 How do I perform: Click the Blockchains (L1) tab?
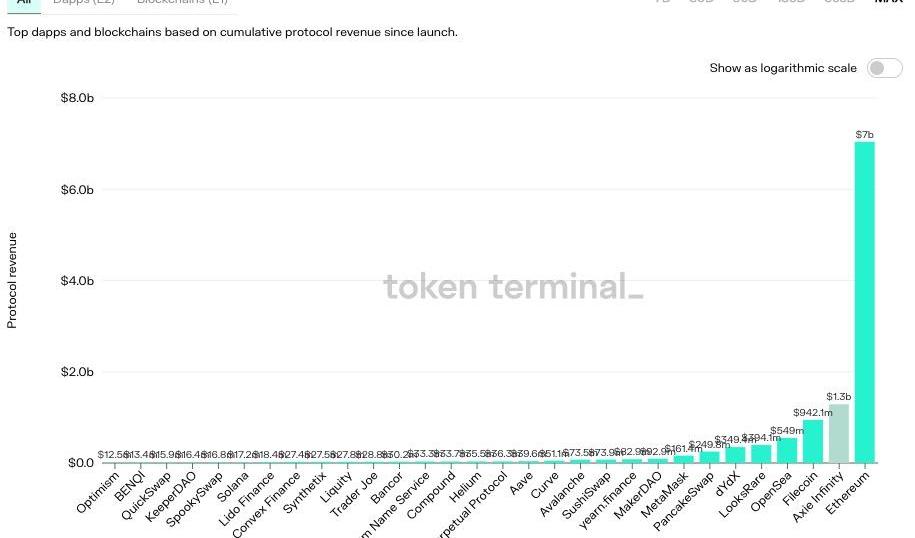point(182,2)
